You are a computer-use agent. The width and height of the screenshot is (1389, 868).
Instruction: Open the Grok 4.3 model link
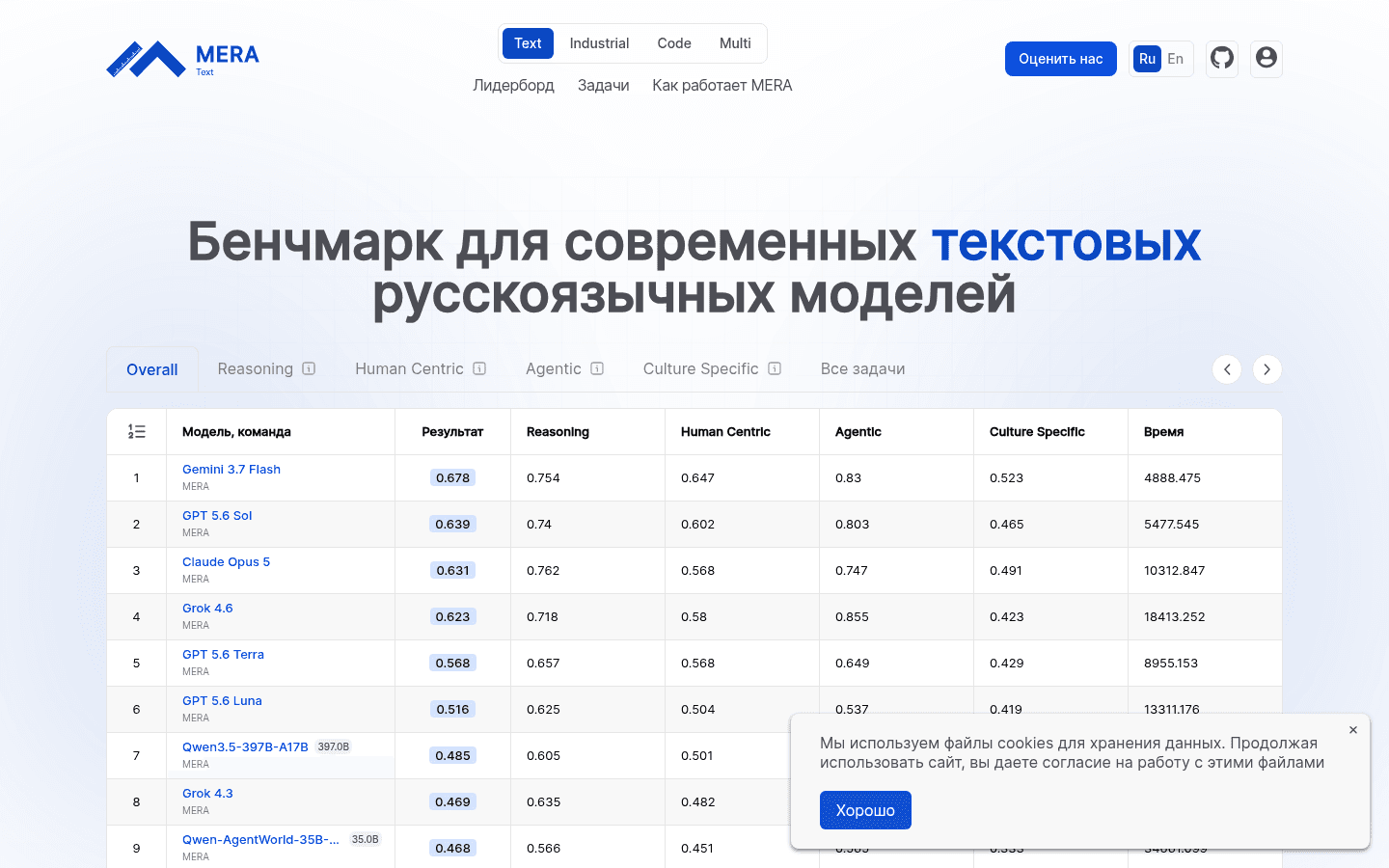[207, 794]
